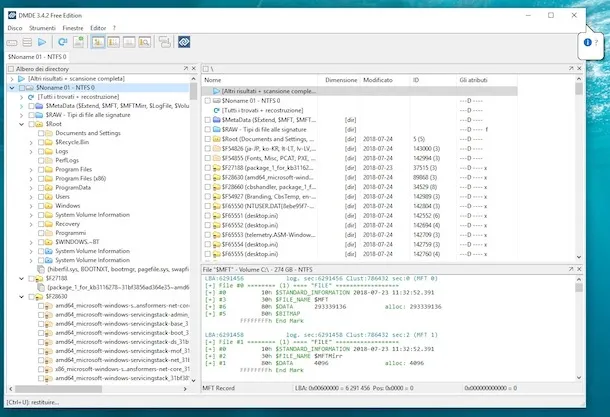Open the Finestre menu
Screen dimensions: 610x417
click(72, 29)
